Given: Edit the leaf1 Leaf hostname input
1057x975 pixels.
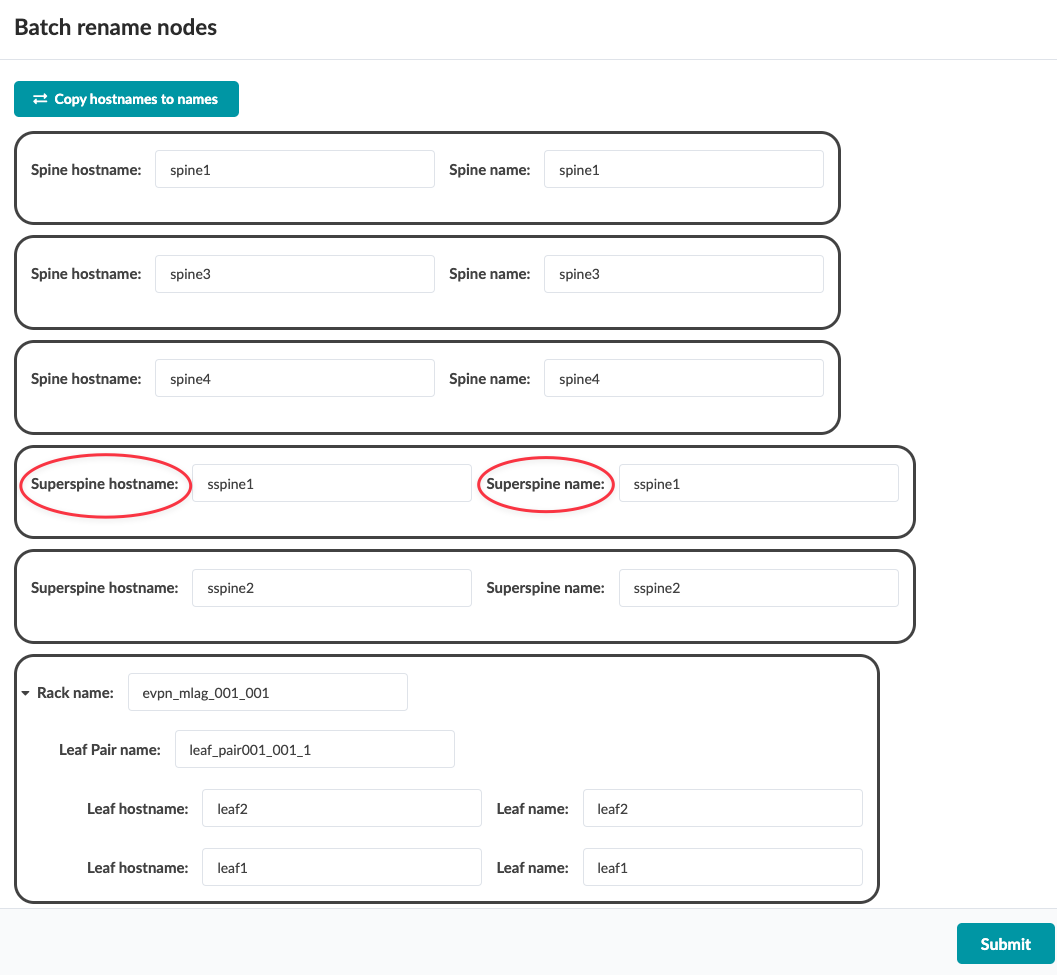Looking at the screenshot, I should click(x=341, y=867).
